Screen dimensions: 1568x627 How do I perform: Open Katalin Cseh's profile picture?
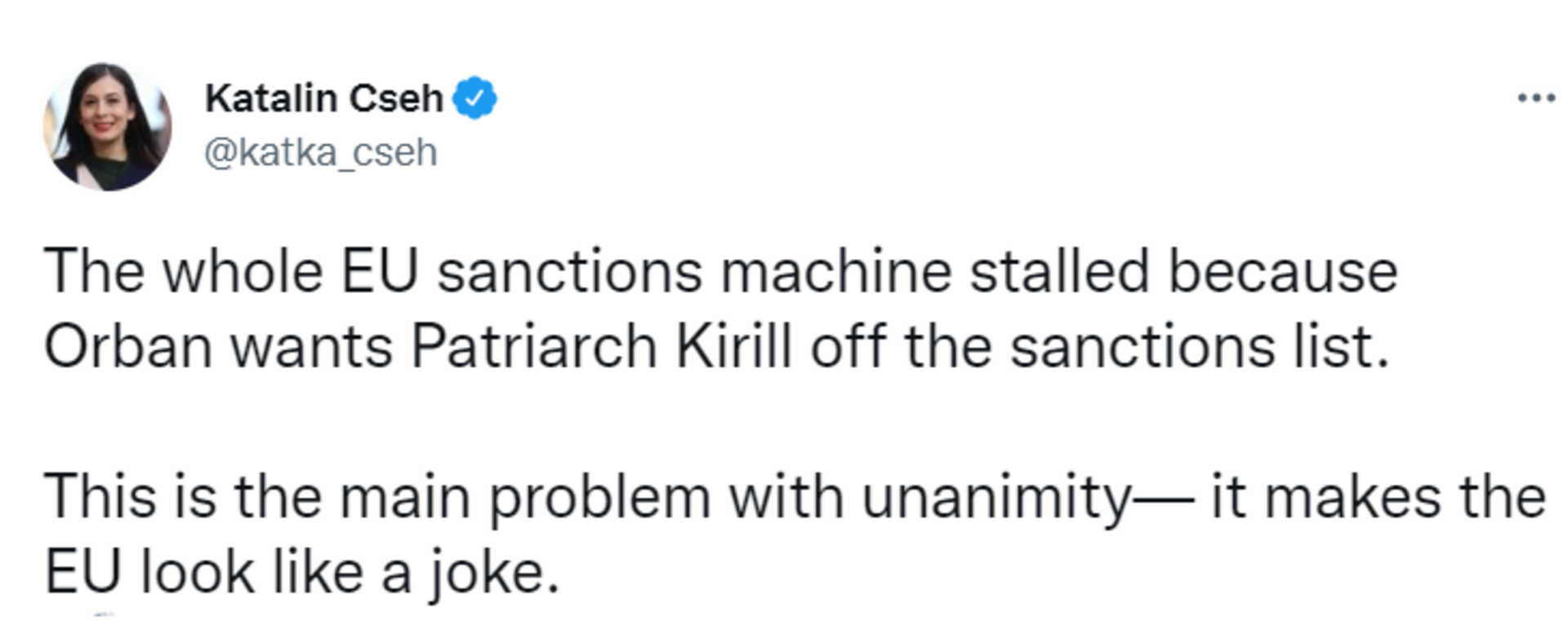107,127
